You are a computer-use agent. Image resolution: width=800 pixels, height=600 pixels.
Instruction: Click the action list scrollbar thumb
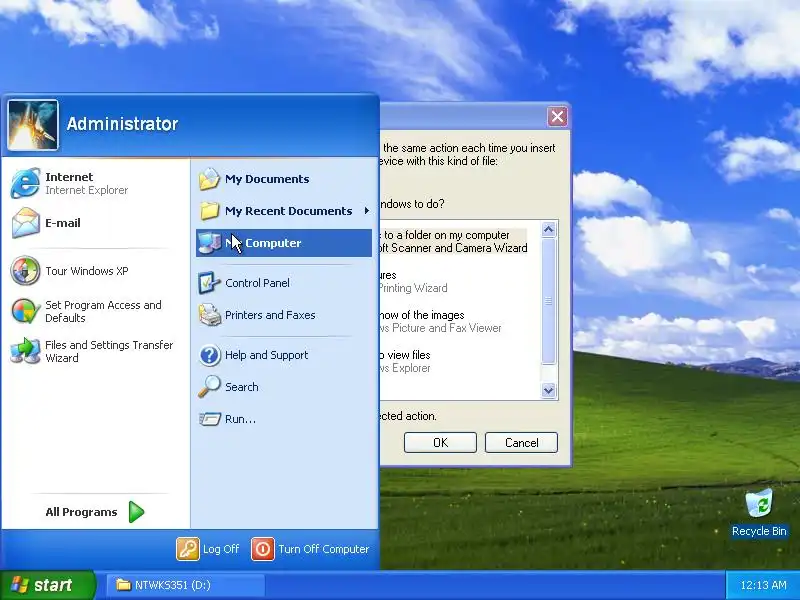click(548, 301)
